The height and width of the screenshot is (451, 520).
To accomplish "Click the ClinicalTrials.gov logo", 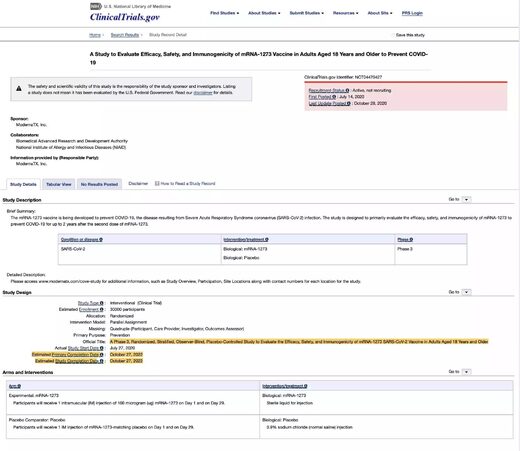I will point(125,17).
